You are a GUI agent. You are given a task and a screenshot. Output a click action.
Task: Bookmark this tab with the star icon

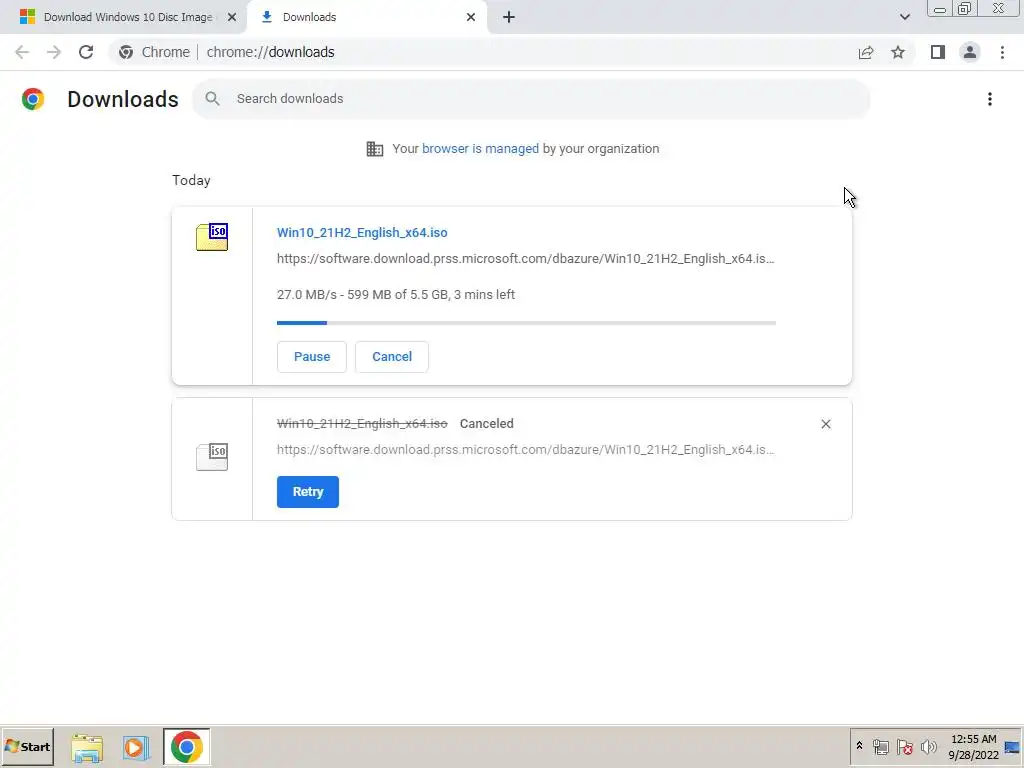(x=898, y=52)
